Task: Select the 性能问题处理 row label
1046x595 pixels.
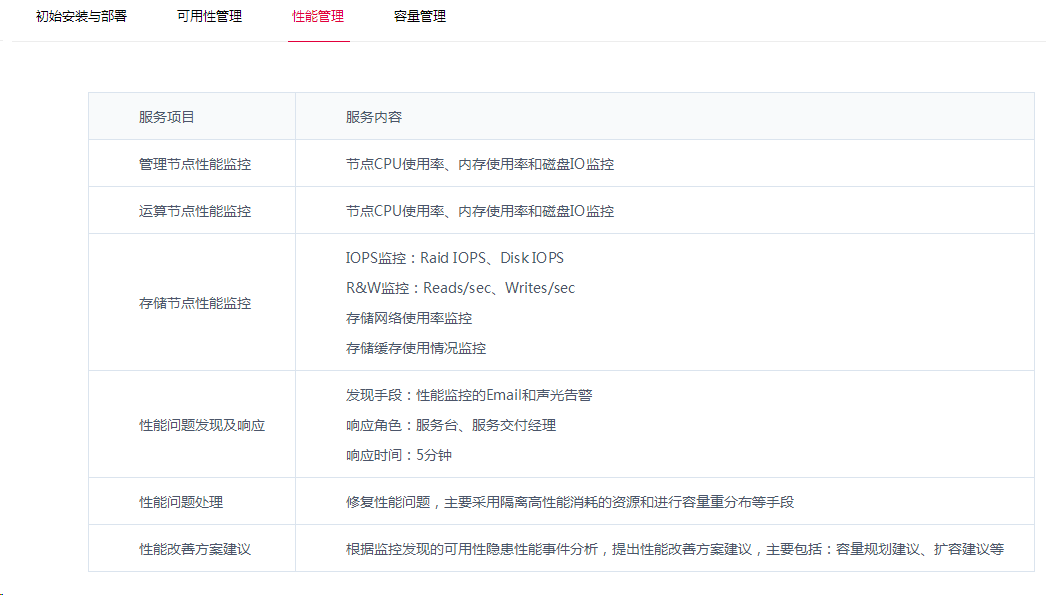Action: coord(181,502)
